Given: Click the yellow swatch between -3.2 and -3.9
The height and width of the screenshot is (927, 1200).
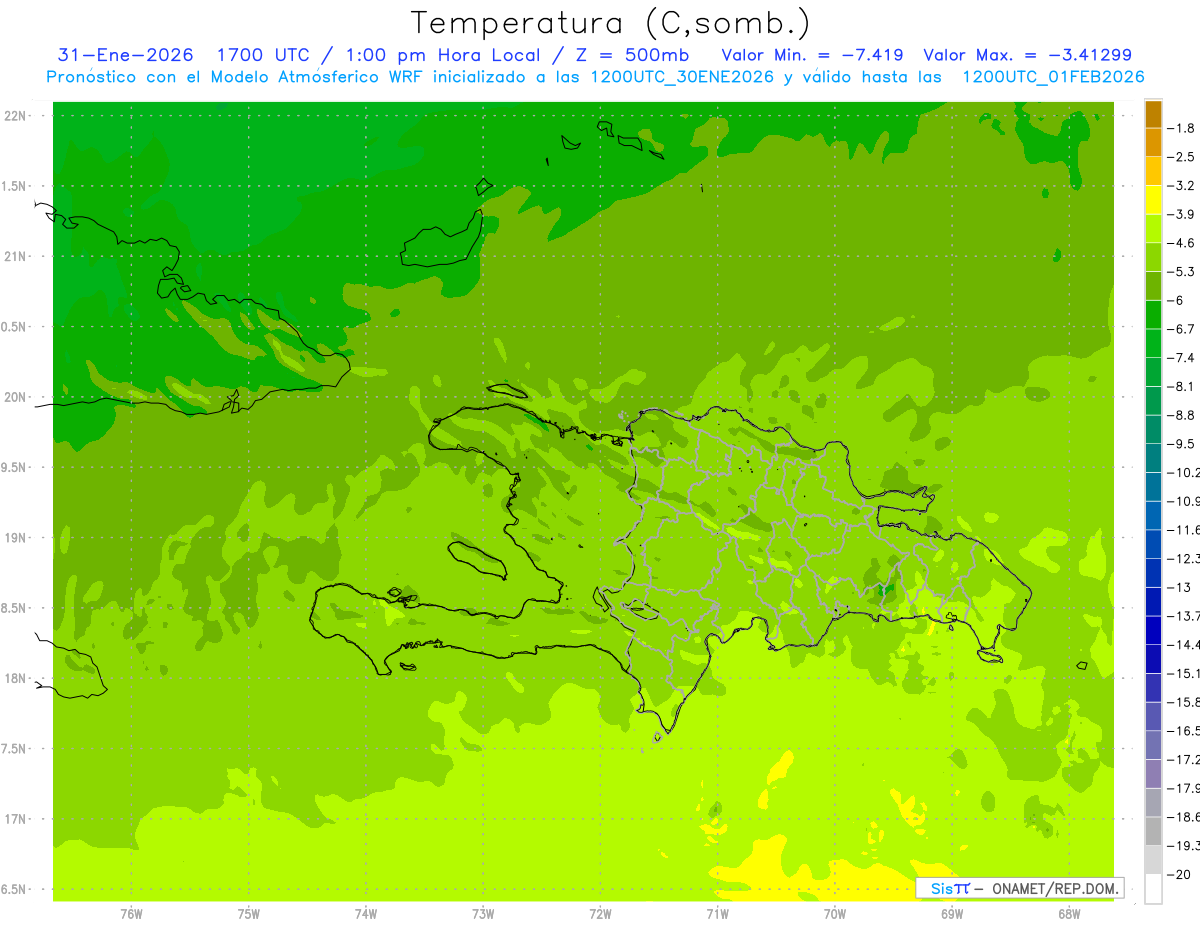Looking at the screenshot, I should pos(1153,200).
